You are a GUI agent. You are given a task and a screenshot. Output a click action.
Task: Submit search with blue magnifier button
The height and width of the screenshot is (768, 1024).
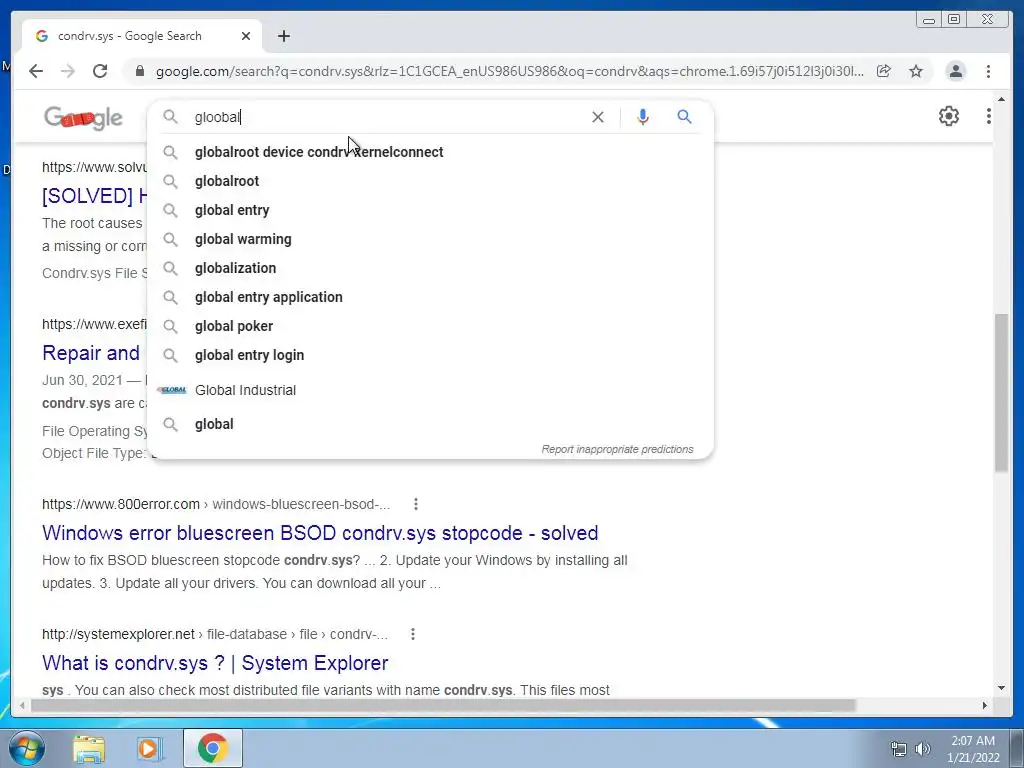click(x=684, y=117)
